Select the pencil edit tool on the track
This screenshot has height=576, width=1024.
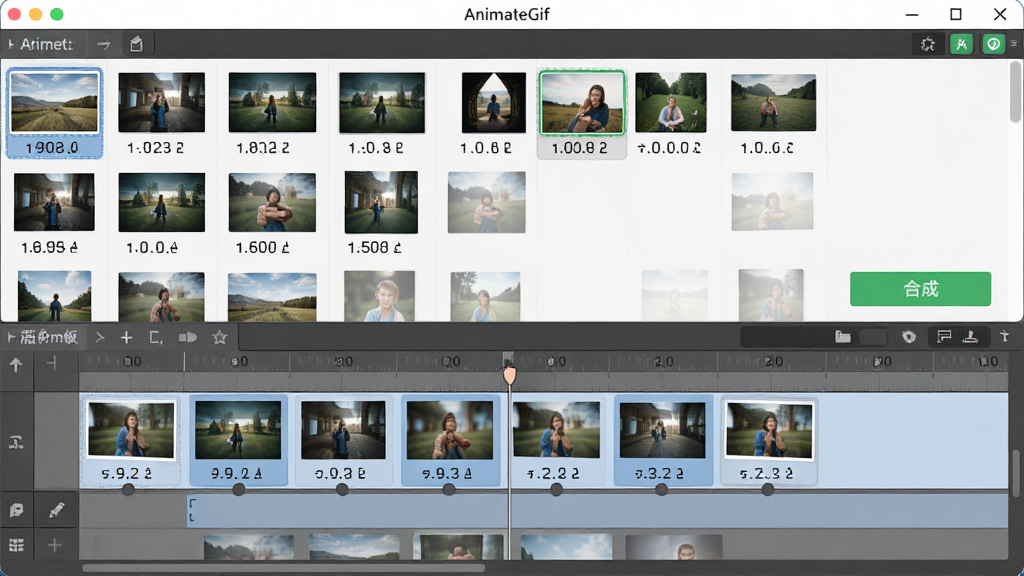56,509
